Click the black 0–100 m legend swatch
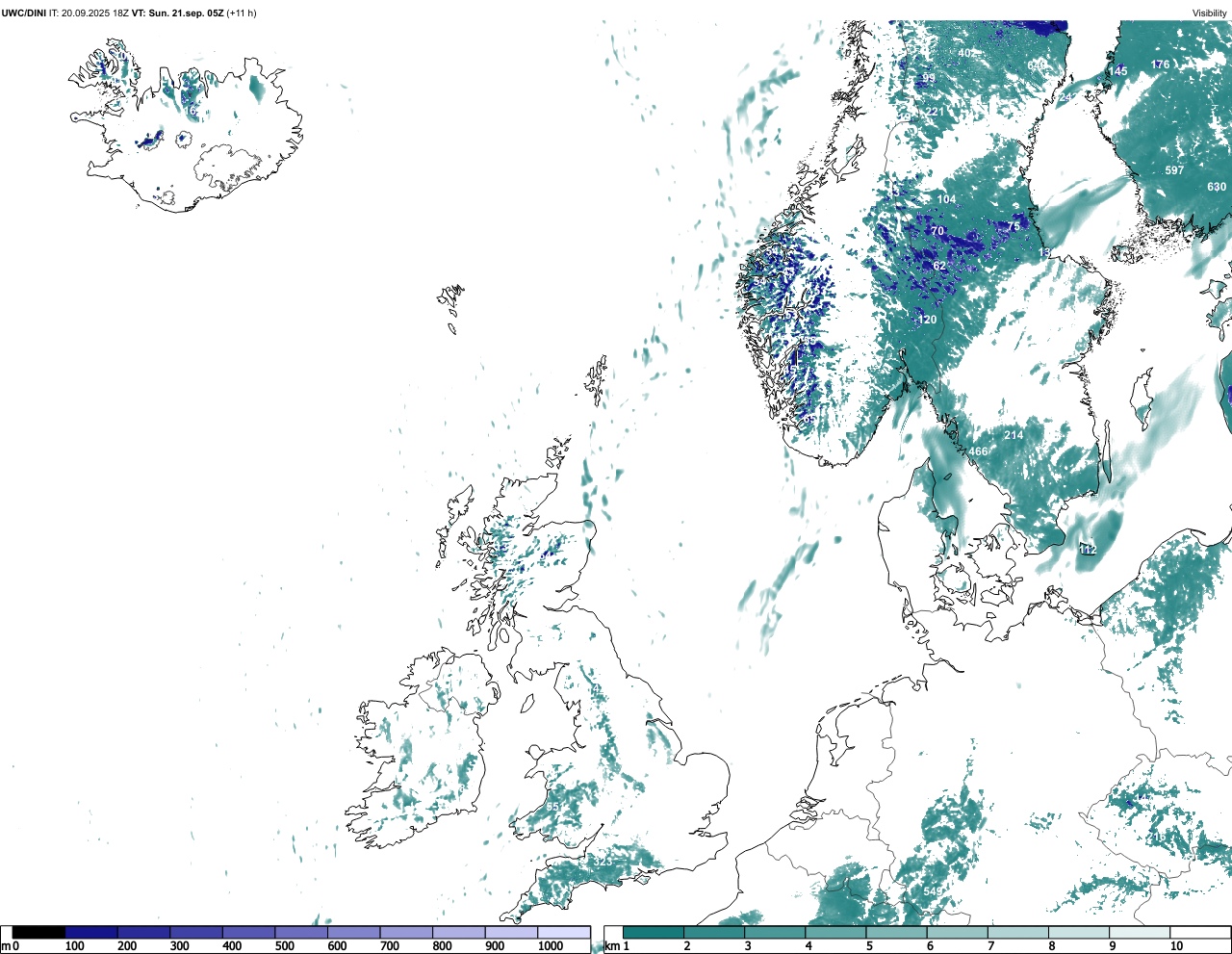The width and height of the screenshot is (1232, 954). tap(38, 933)
